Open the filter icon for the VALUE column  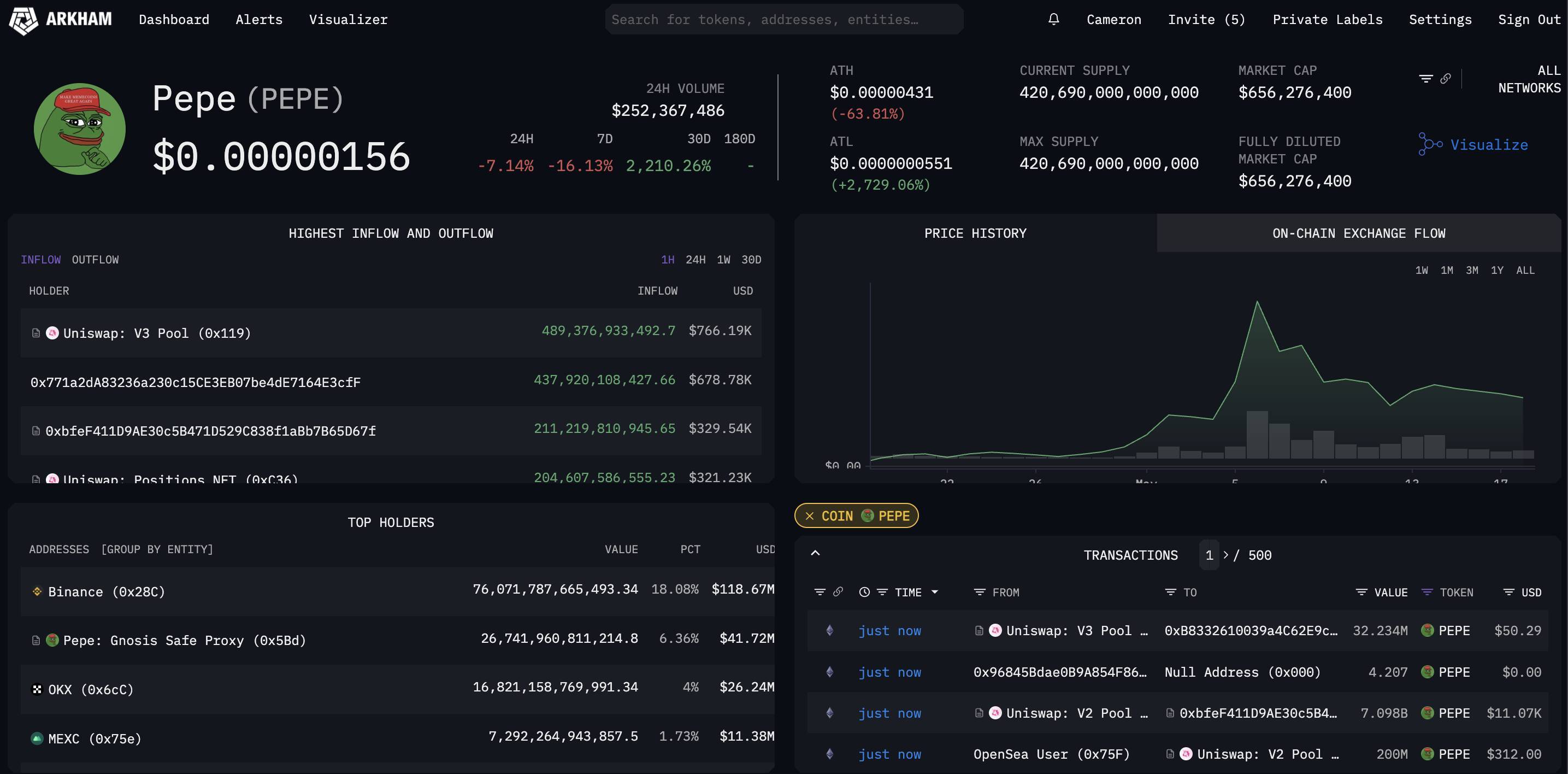coord(1361,592)
